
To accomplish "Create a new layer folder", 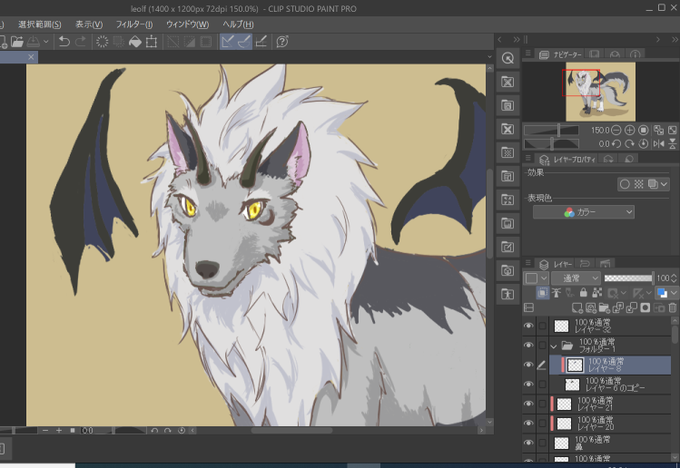I will coord(604,308).
